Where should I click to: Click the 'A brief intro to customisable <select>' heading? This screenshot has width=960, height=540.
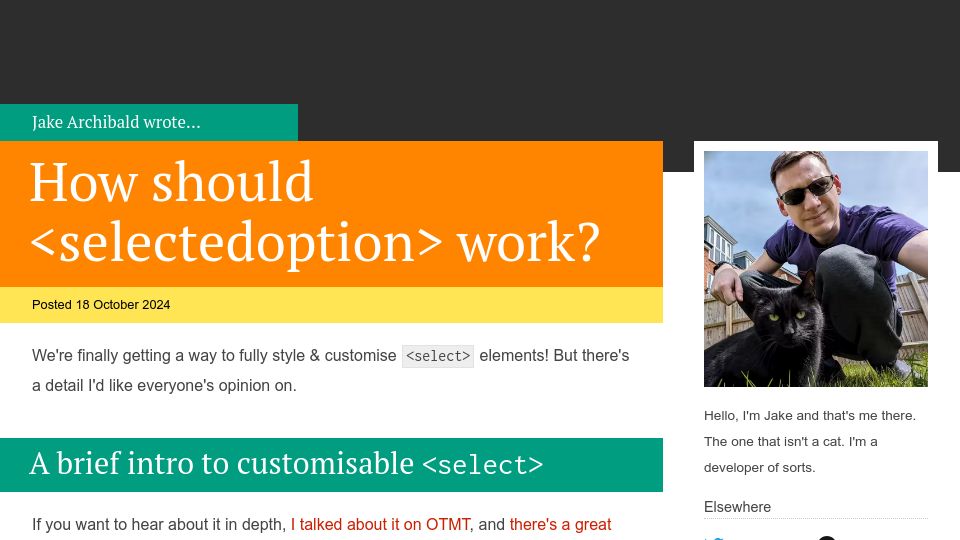pos(287,464)
